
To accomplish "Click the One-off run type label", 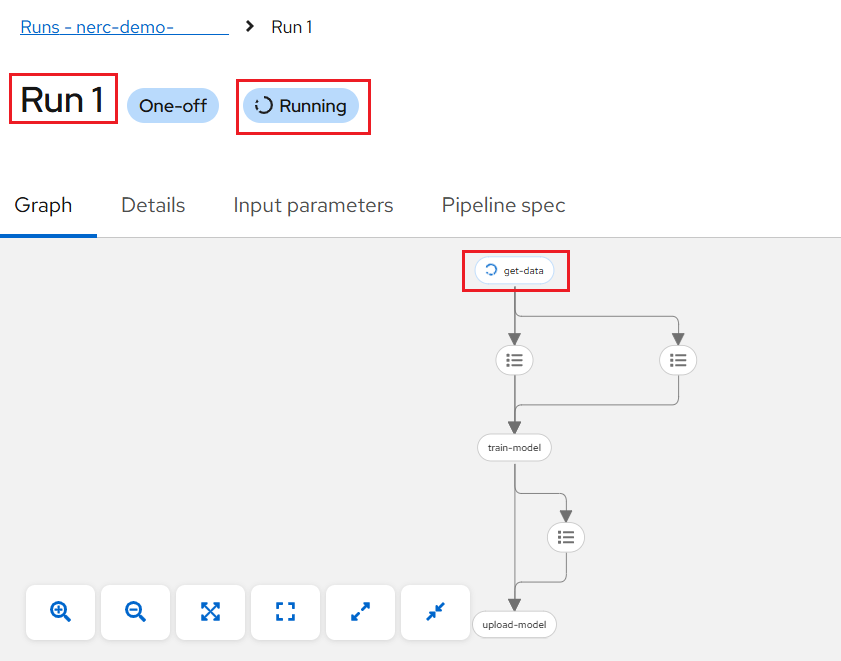I will coord(173,106).
